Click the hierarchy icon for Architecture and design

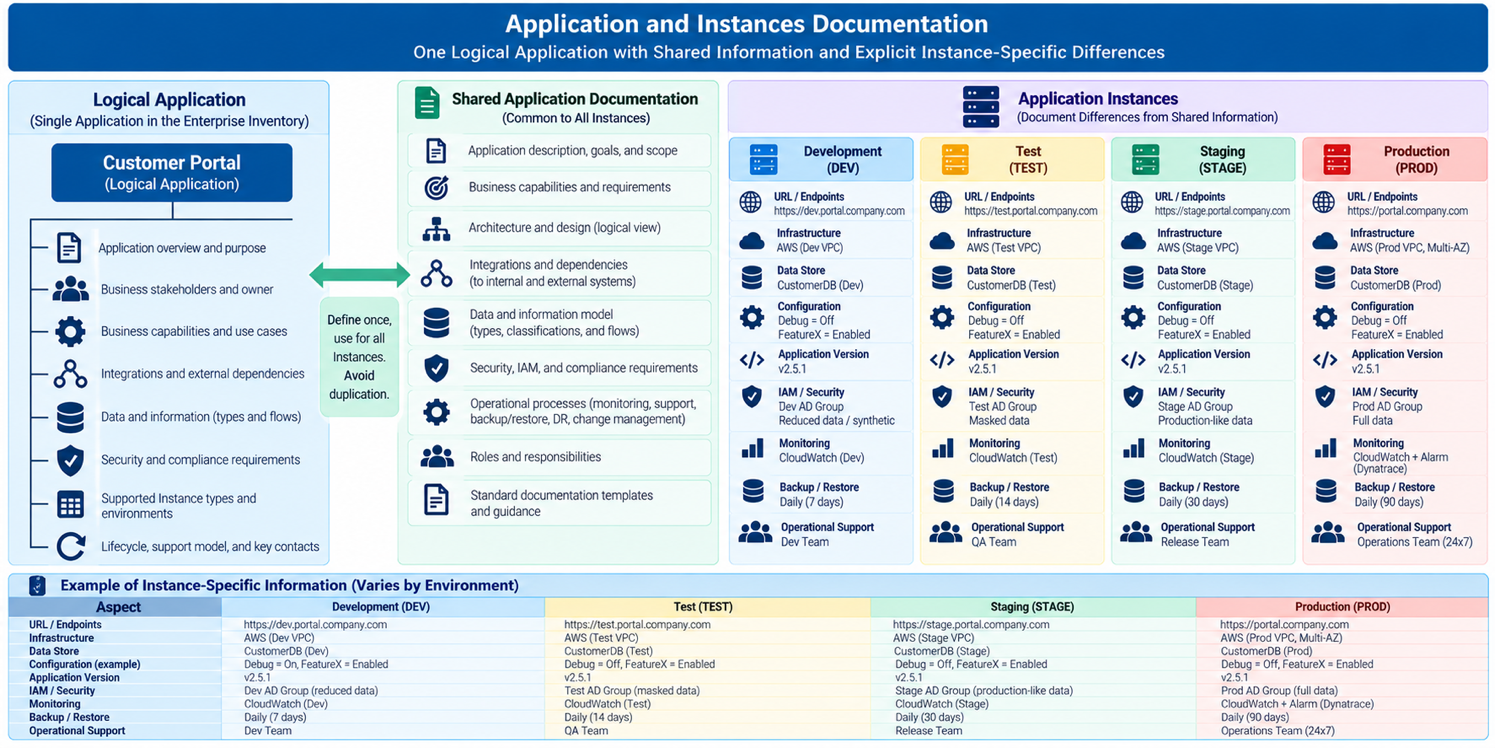(x=436, y=229)
